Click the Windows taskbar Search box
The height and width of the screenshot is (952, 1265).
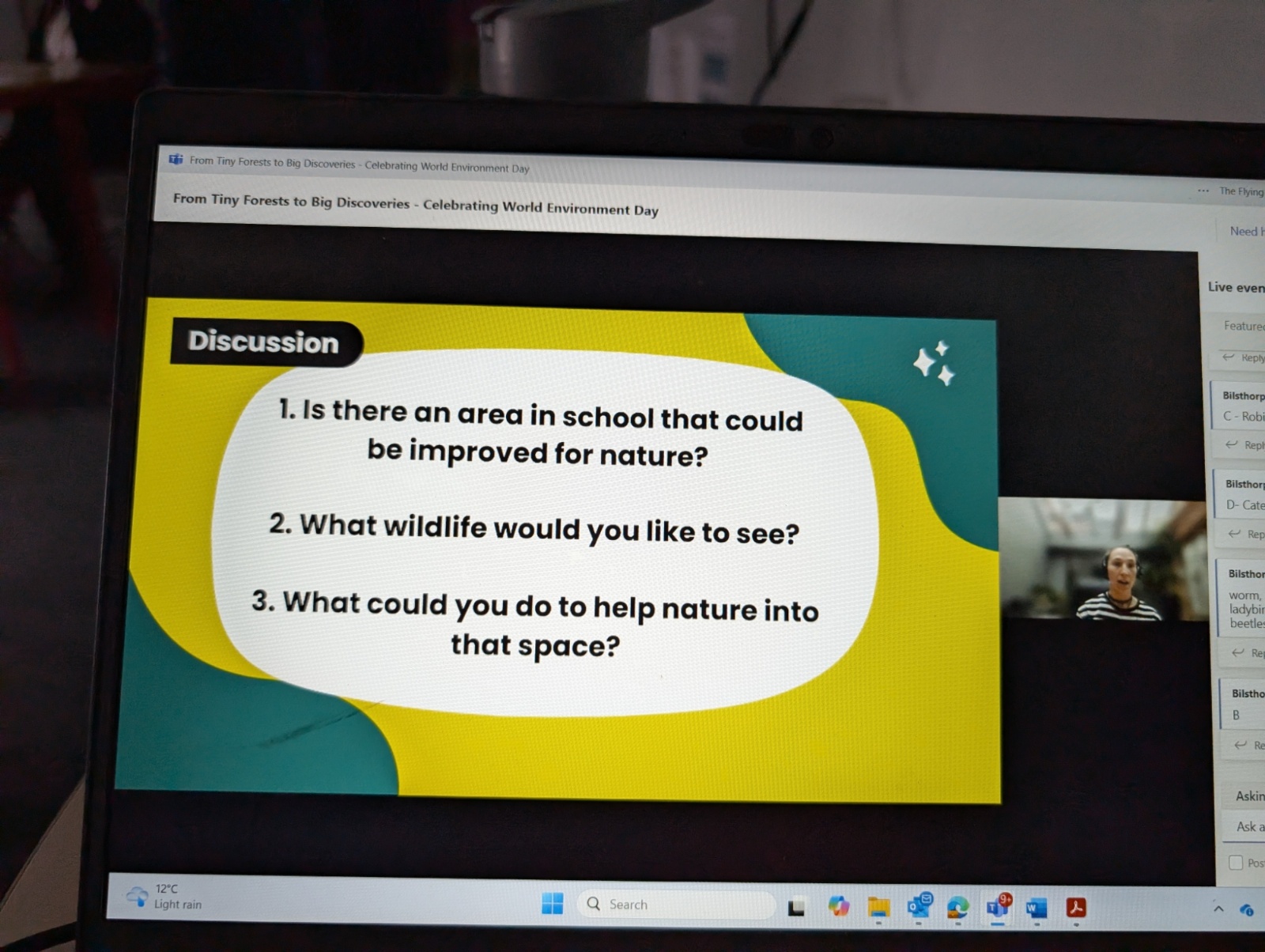pyautogui.click(x=676, y=904)
